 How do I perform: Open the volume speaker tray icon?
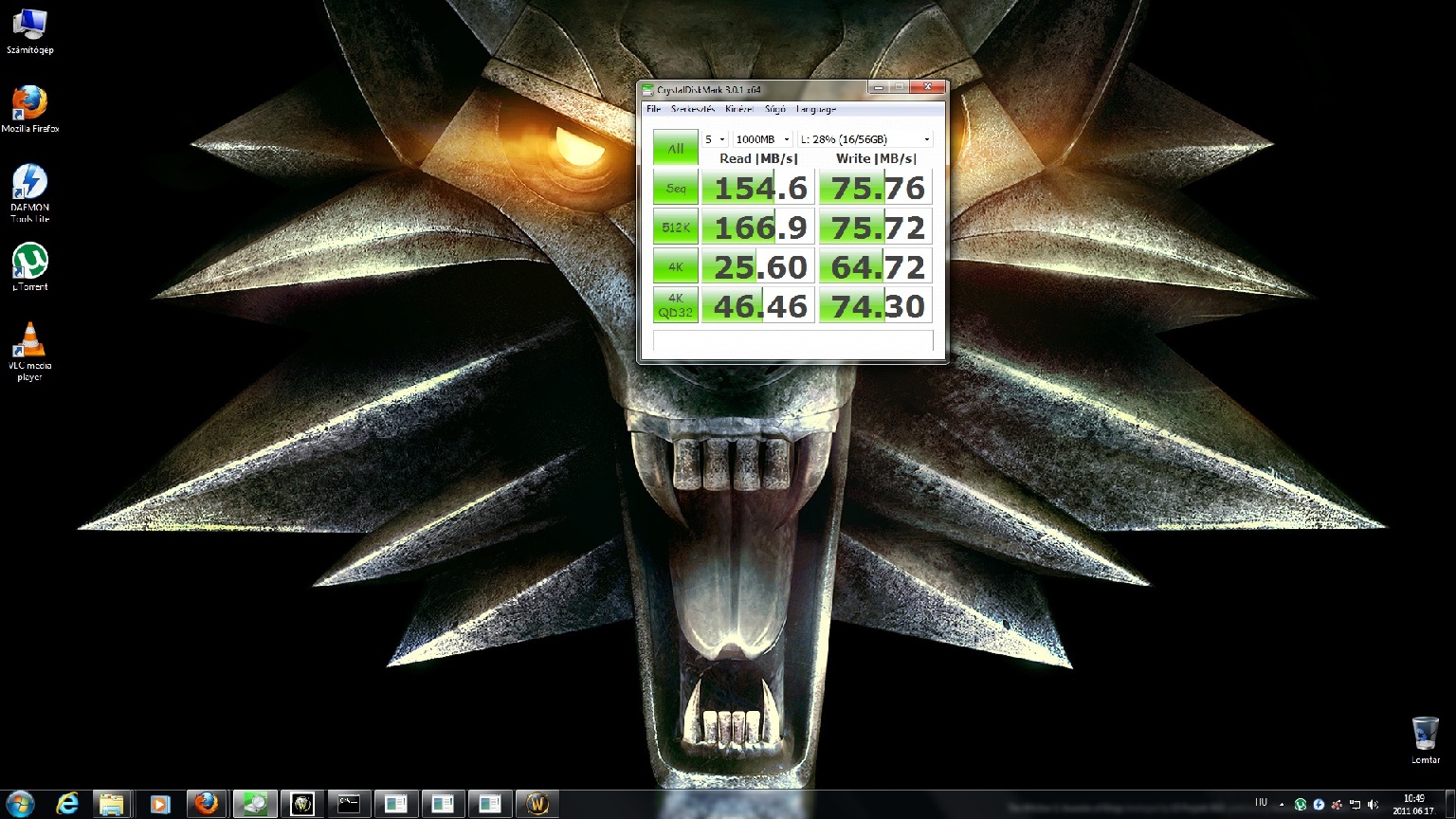pos(1373,805)
